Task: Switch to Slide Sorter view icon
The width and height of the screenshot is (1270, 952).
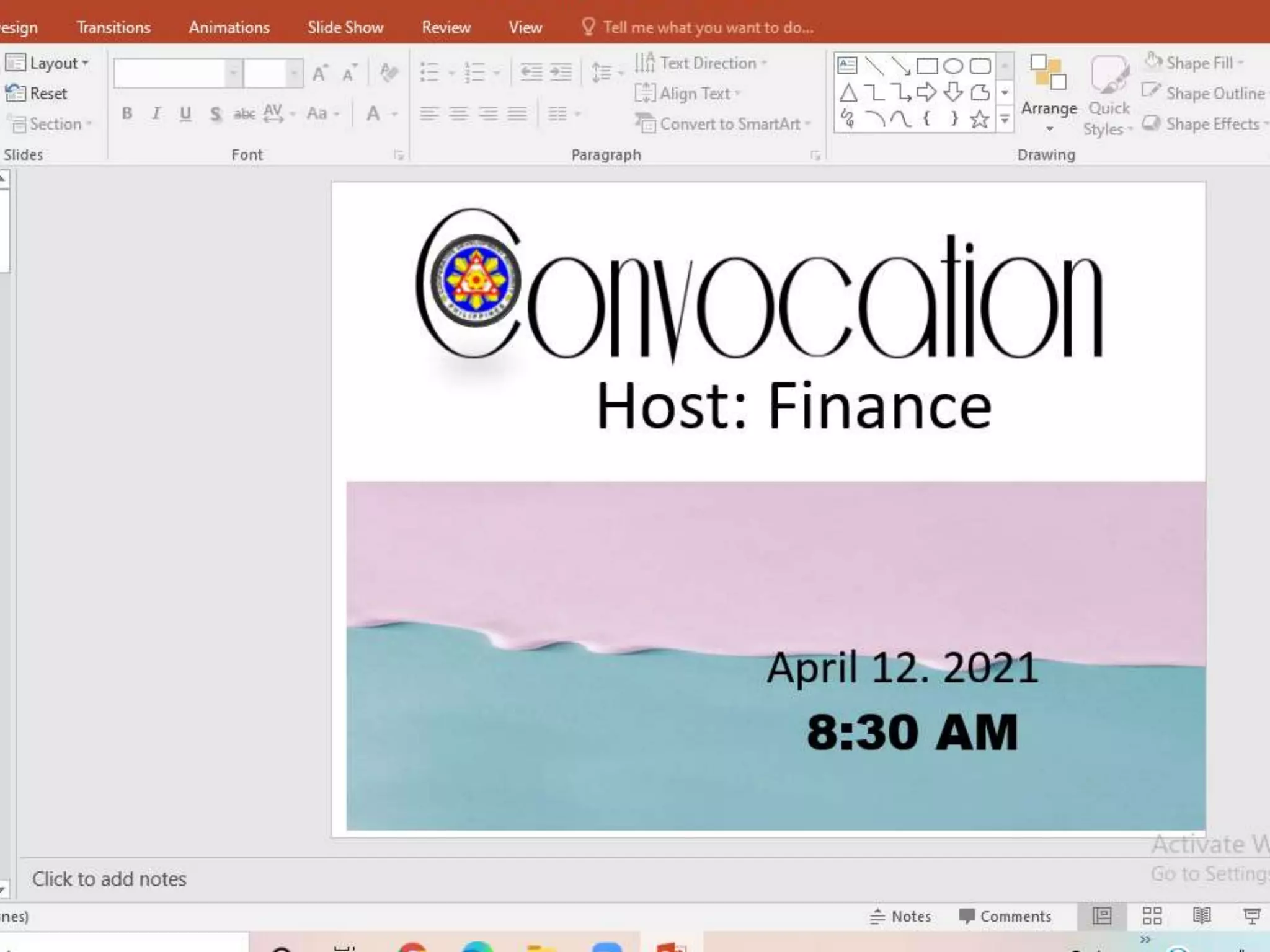Action: pyautogui.click(x=1152, y=915)
